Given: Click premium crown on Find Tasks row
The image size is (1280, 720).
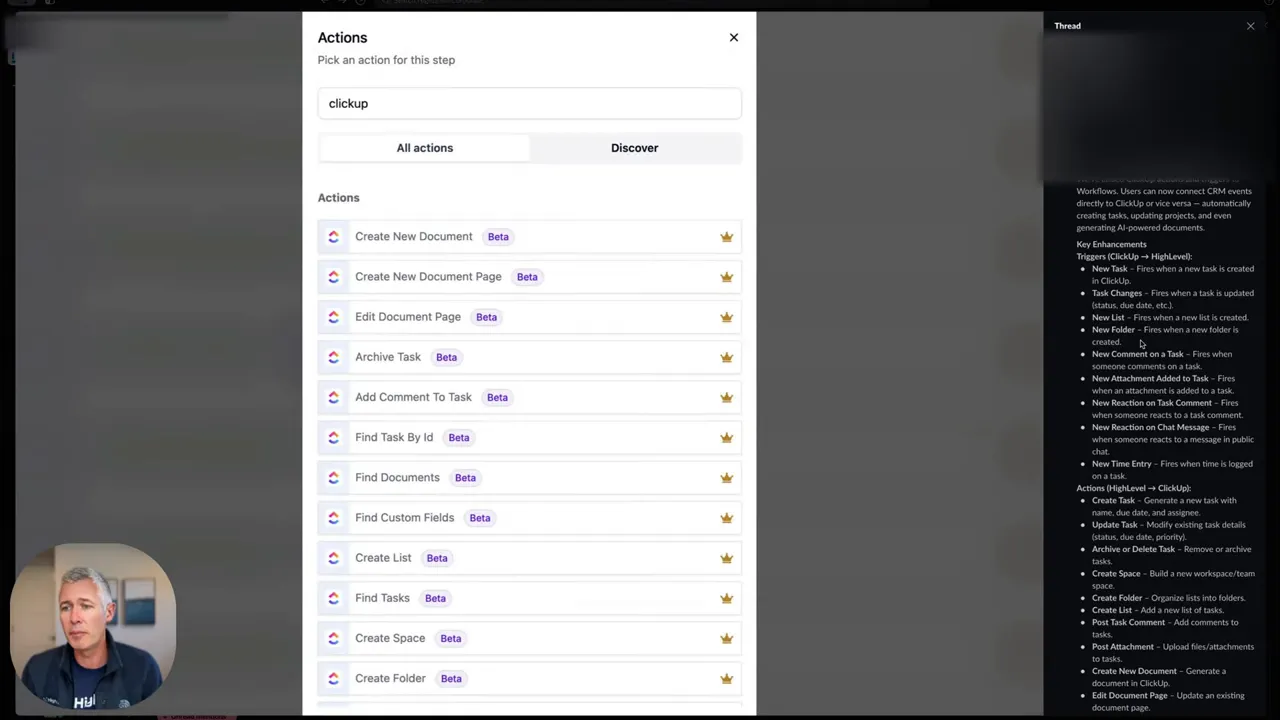Looking at the screenshot, I should tap(727, 598).
